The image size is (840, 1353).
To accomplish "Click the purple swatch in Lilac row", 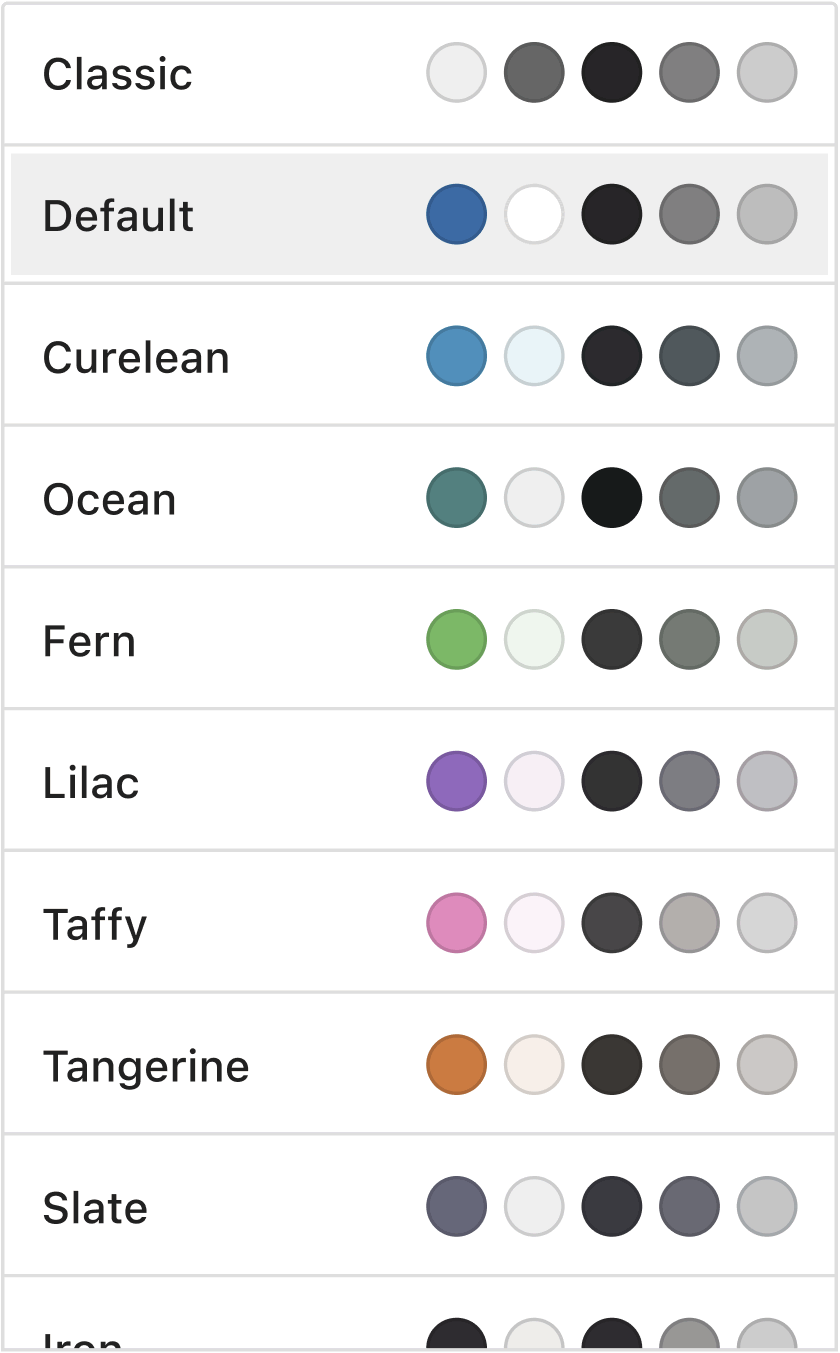I will pyautogui.click(x=456, y=782).
